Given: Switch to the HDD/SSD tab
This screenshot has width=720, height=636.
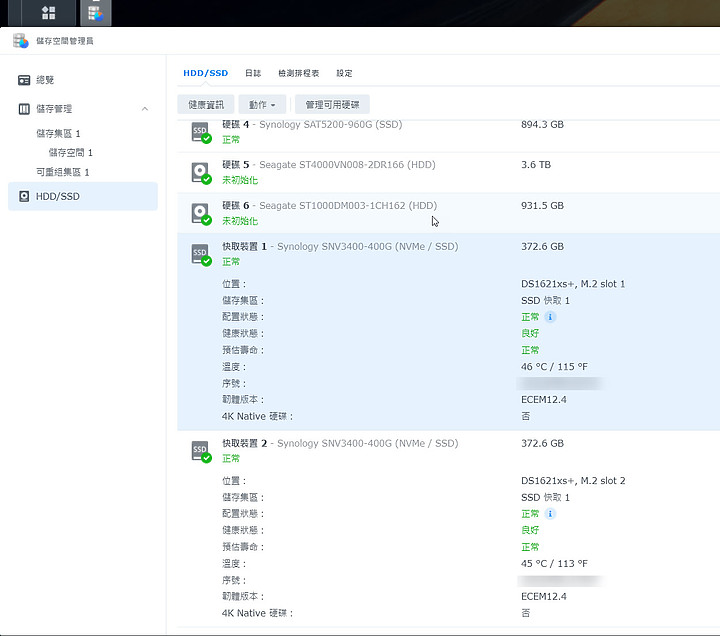Looking at the screenshot, I should click(205, 73).
